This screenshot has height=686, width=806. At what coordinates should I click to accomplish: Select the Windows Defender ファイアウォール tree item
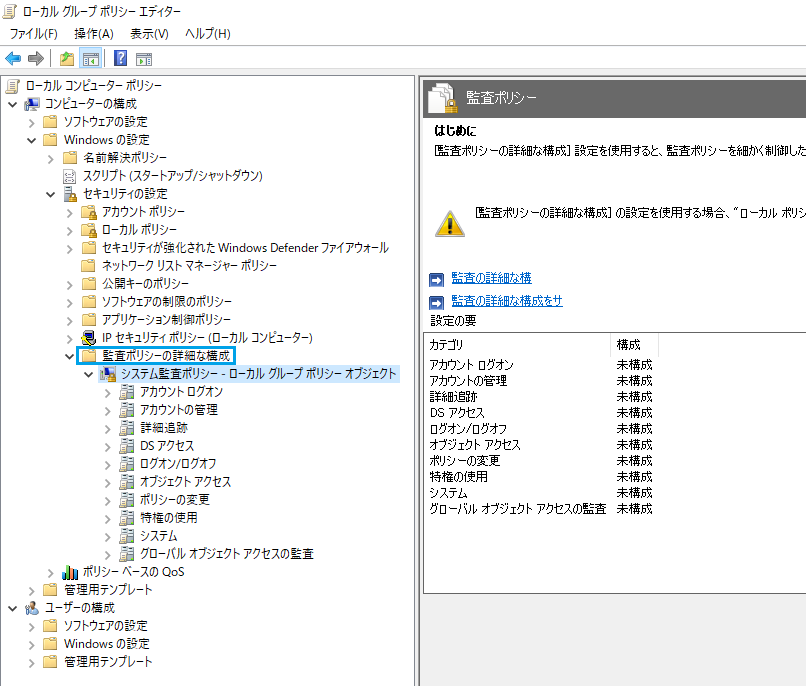245,248
